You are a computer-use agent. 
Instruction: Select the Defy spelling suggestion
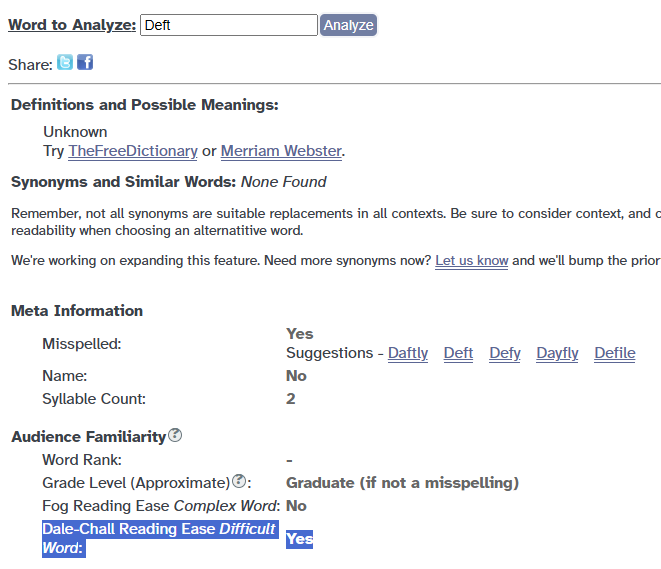pyautogui.click(x=505, y=353)
